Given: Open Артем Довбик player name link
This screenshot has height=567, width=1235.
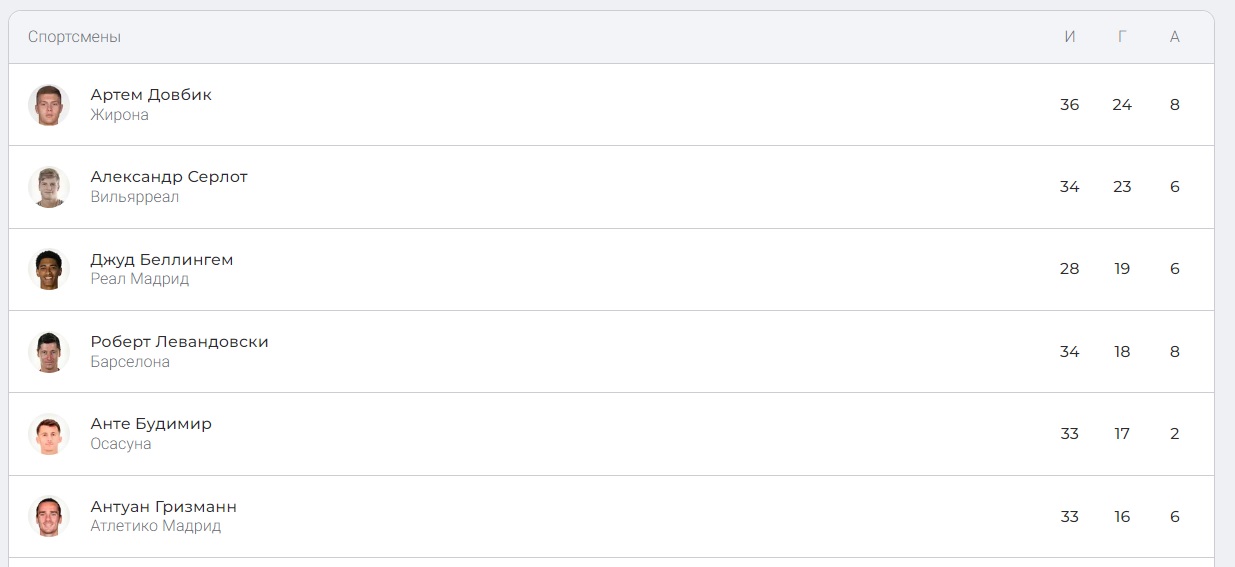Looking at the screenshot, I should coord(151,95).
